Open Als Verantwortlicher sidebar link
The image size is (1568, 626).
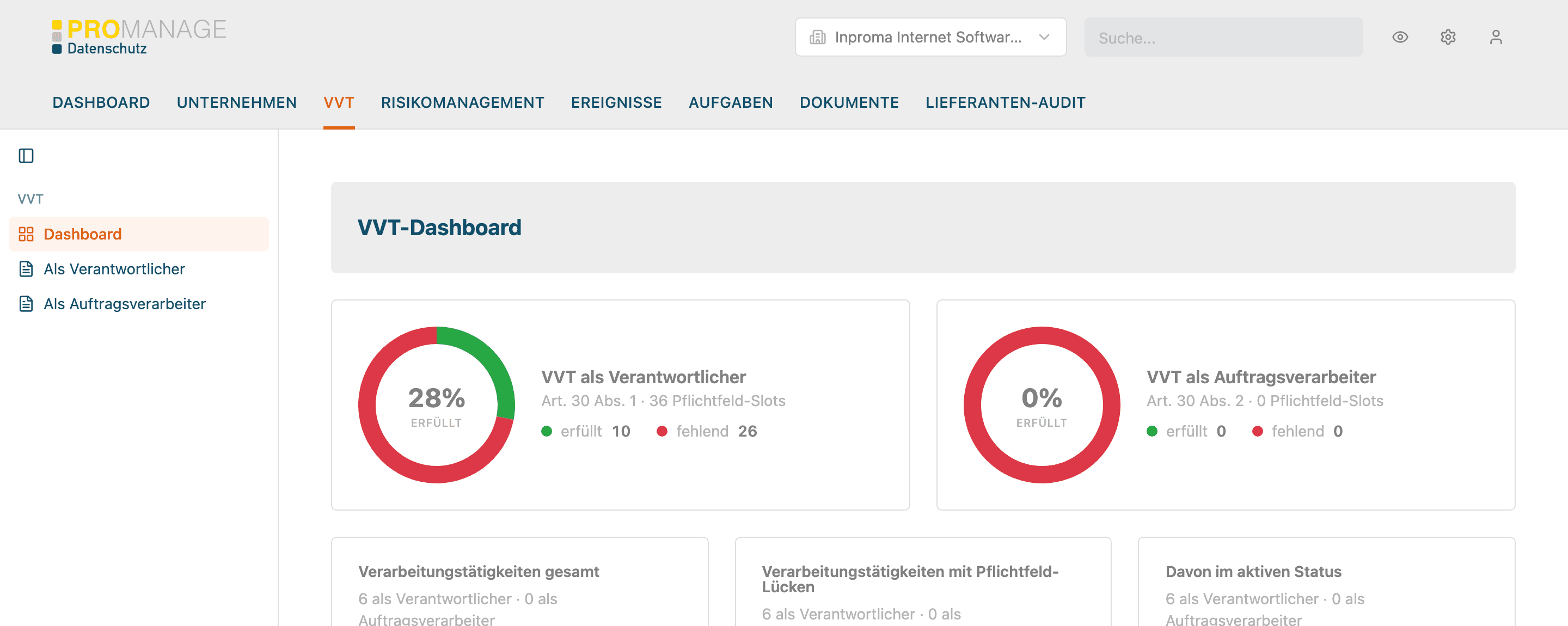(139, 269)
